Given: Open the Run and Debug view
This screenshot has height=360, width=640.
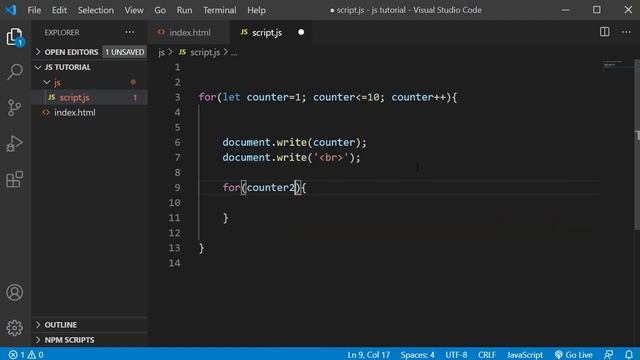Looking at the screenshot, I should click(x=15, y=144).
